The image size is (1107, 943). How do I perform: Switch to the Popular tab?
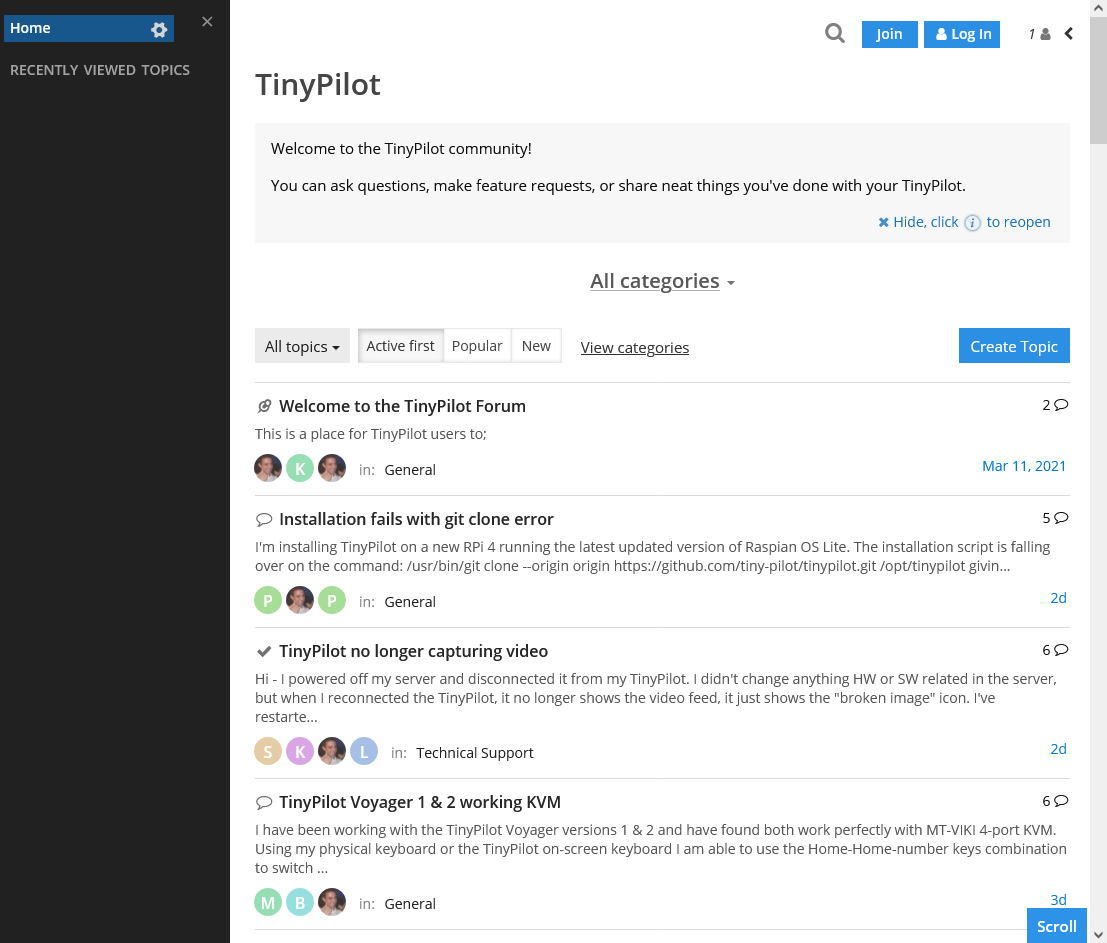477,346
